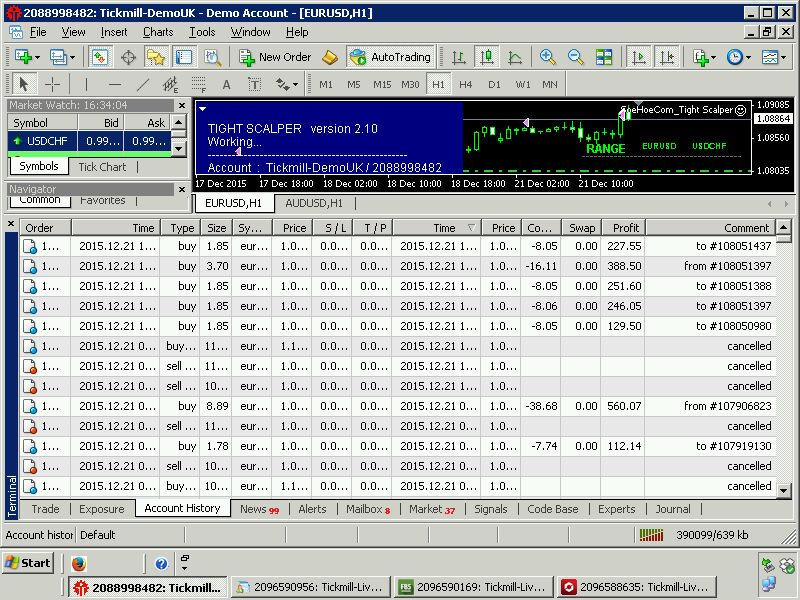The image size is (800, 600).
Task: Click the New Order button
Action: coord(275,57)
